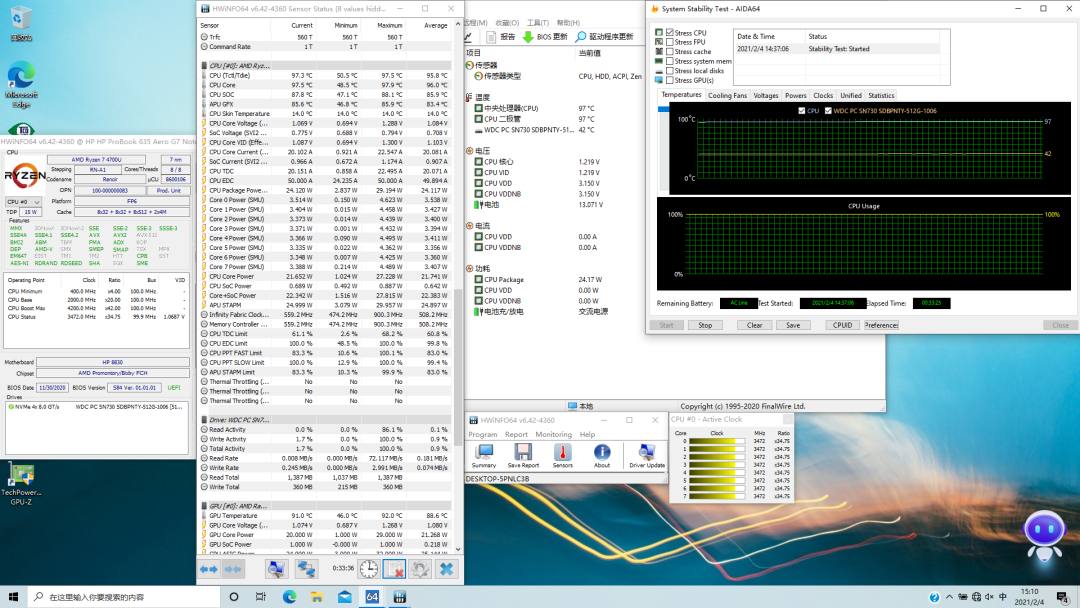Open the Monitoring menu in HWiNFO64

(x=553, y=435)
